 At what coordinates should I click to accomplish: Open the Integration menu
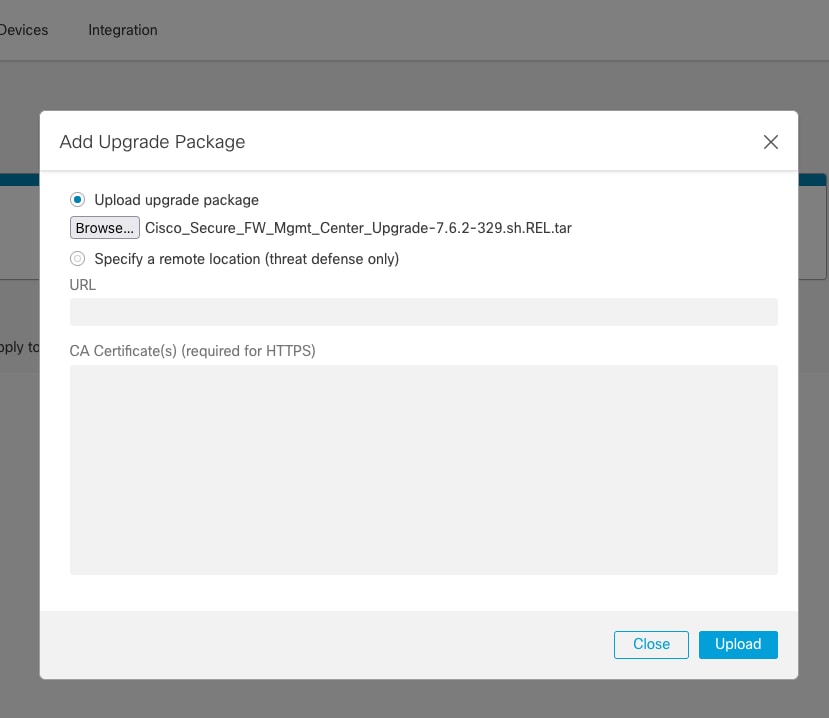click(x=122, y=30)
